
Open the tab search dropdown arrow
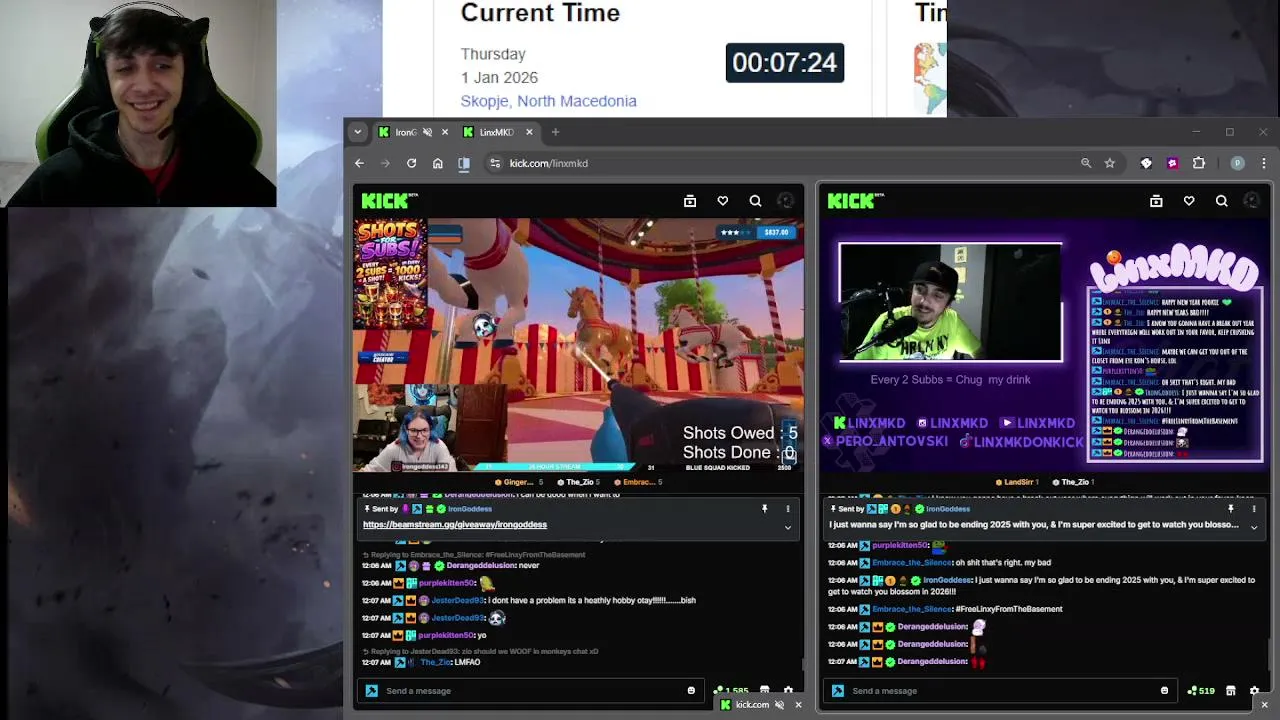pyautogui.click(x=358, y=132)
